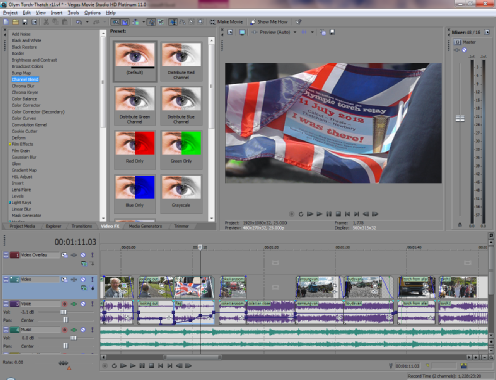Pause playback in the preview transport
The width and height of the screenshot is (496, 380).
point(329,214)
